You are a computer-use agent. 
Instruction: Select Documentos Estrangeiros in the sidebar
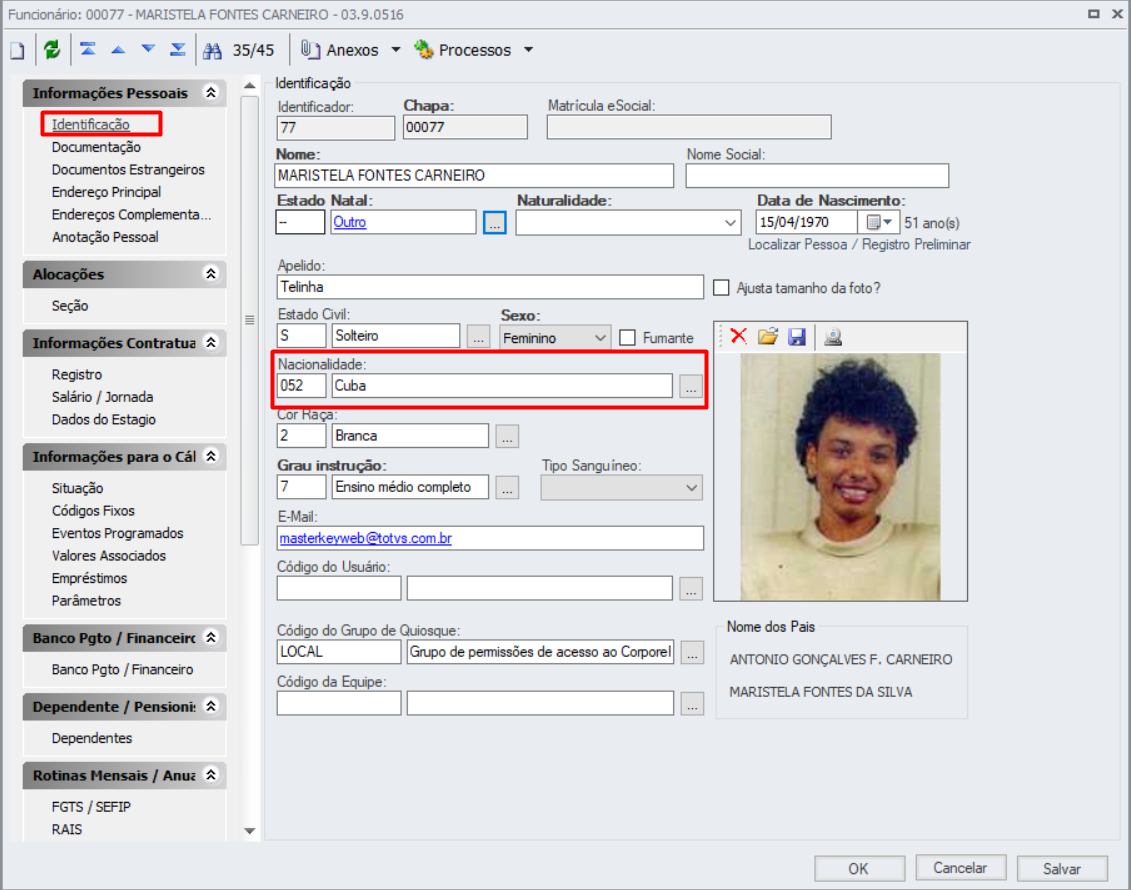(x=128, y=169)
